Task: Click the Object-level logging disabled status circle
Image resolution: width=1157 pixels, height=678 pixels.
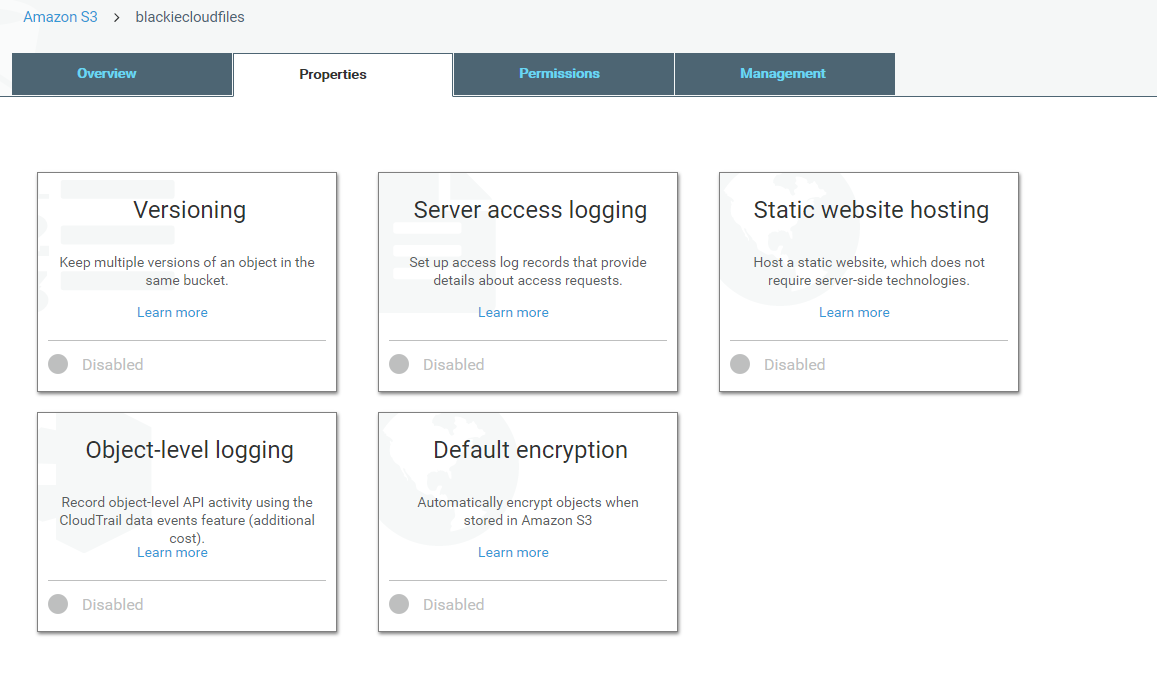Action: 58,605
